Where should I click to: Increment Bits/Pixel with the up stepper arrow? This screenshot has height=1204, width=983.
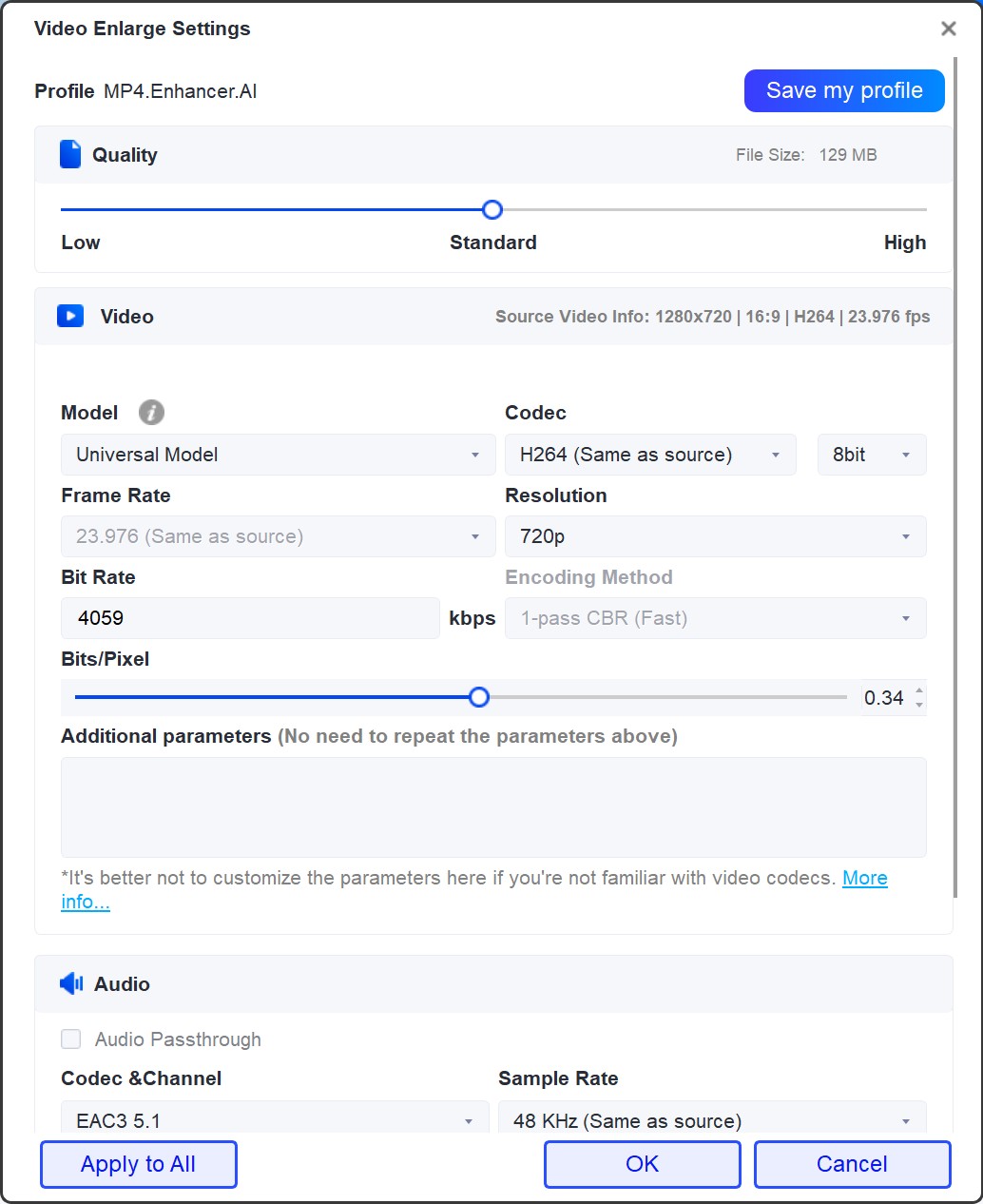point(918,691)
